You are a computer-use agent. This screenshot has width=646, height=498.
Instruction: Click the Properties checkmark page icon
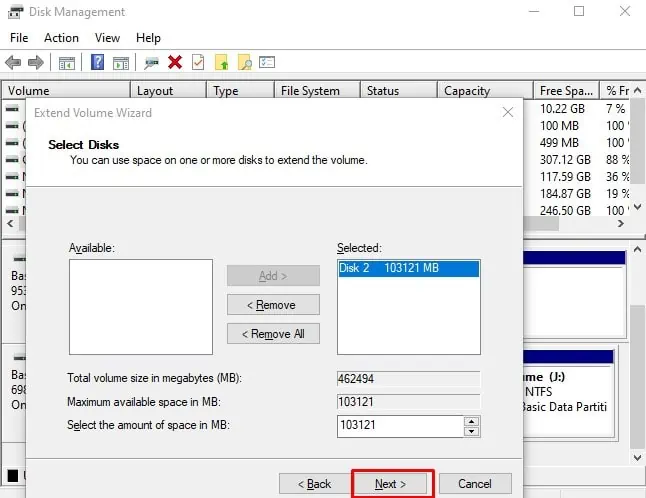[198, 63]
